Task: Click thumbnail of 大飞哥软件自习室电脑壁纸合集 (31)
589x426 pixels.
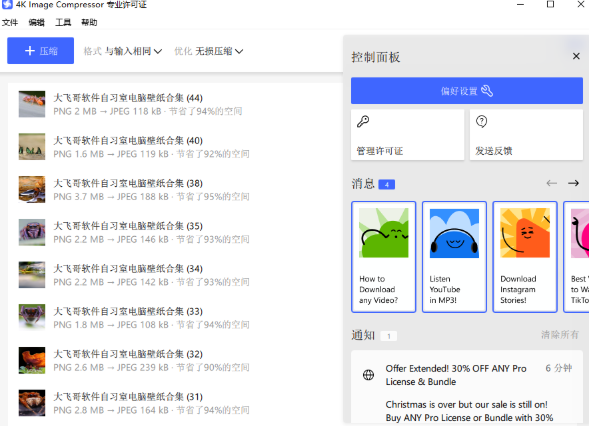Action: click(x=32, y=403)
